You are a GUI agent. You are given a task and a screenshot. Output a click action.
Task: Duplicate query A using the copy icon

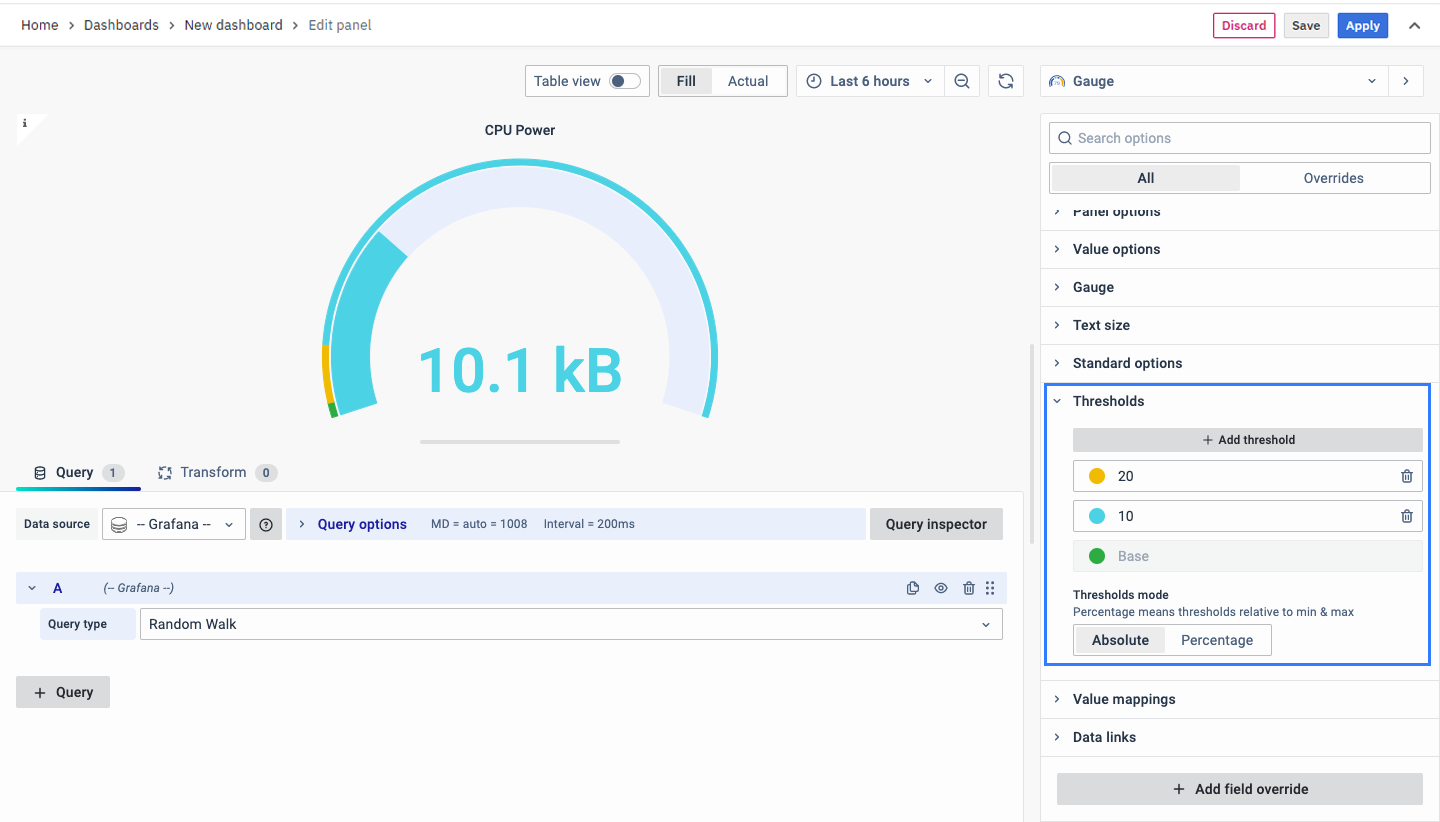click(913, 588)
